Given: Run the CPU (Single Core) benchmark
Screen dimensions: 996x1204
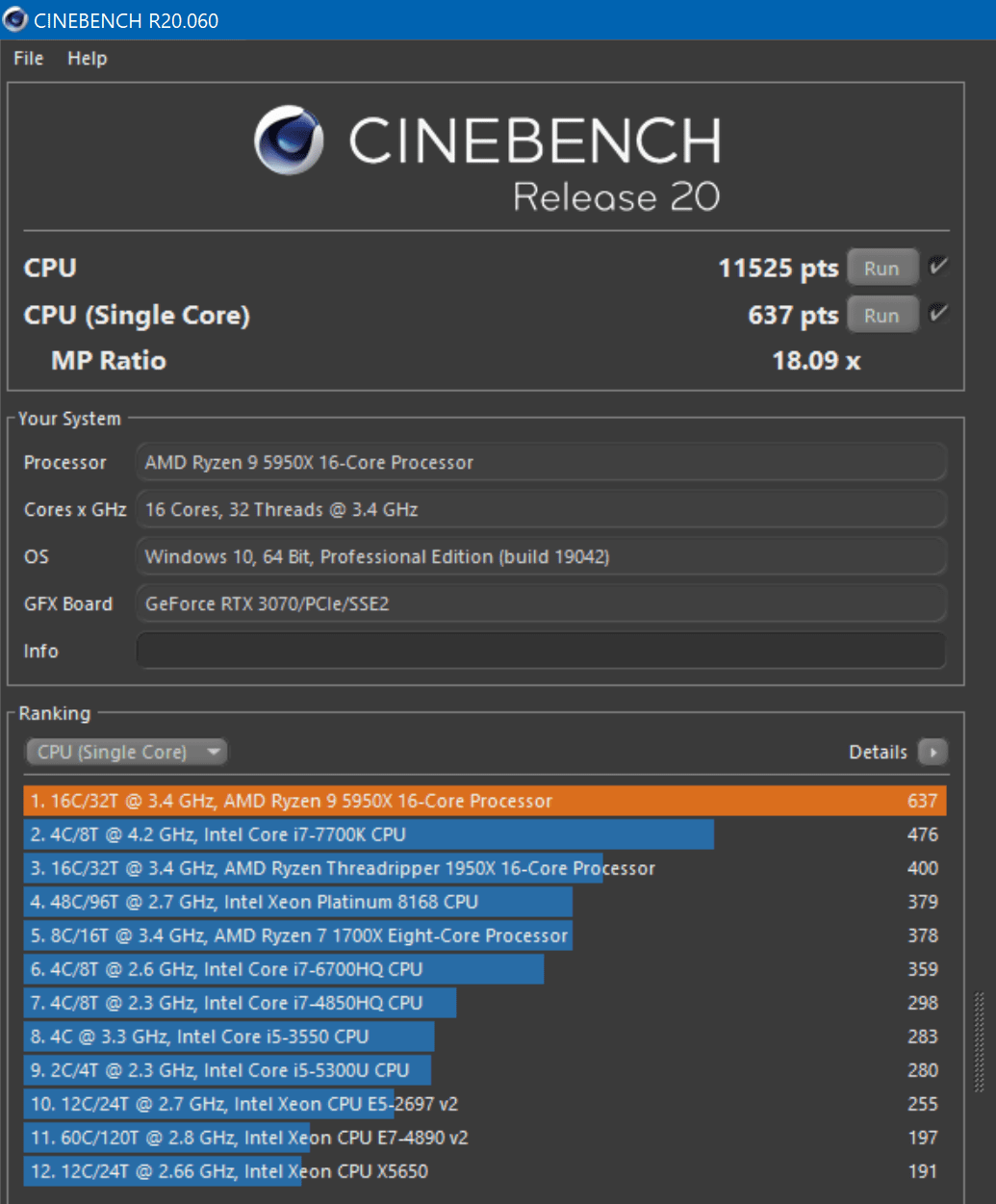Looking at the screenshot, I should pos(881,316).
